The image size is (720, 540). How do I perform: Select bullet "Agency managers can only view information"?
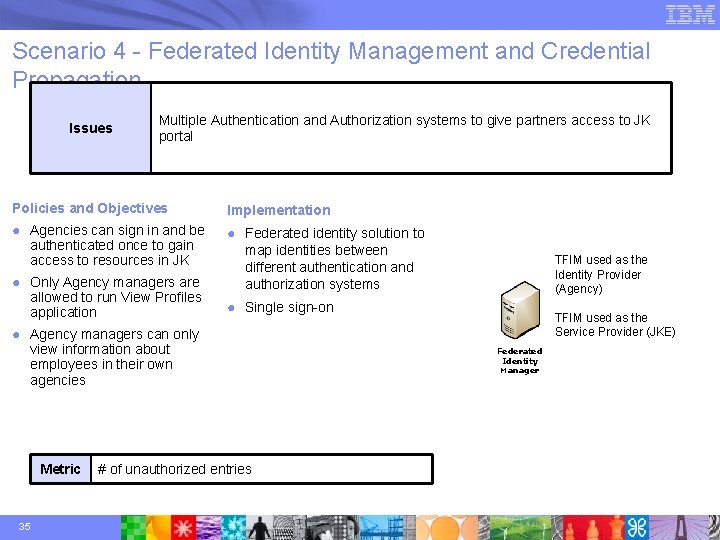pyautogui.click(x=114, y=357)
